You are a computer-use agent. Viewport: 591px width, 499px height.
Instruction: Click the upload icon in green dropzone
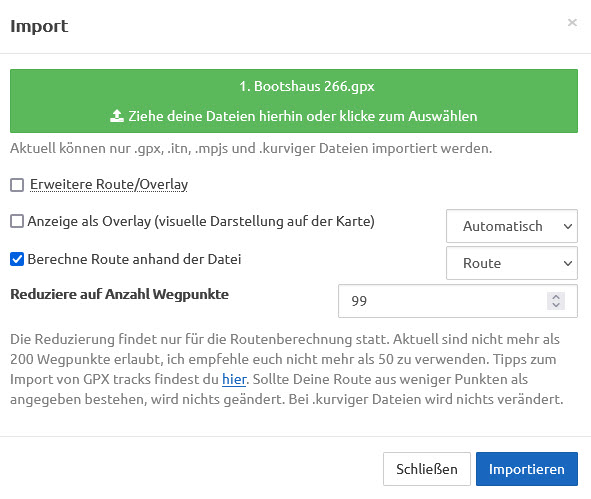pyautogui.click(x=117, y=116)
